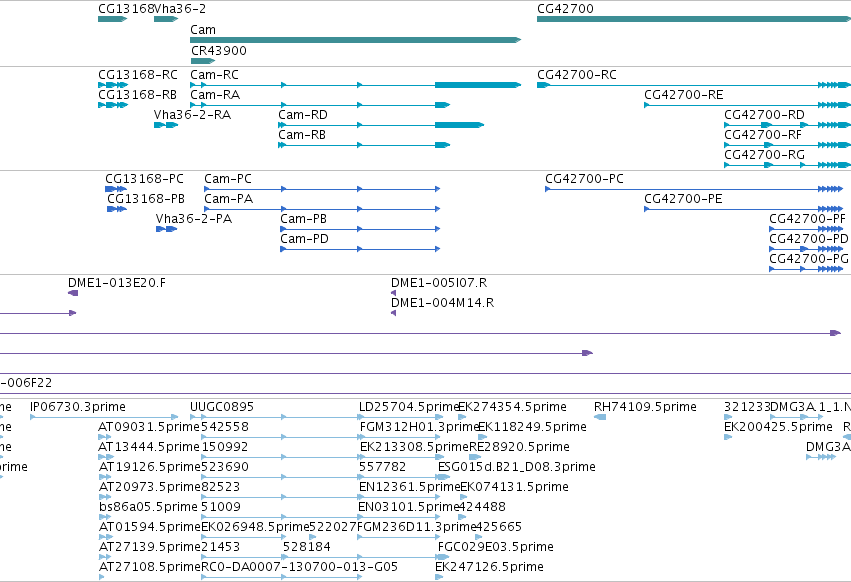Select the FGM312H01.3prime alignment
The image size is (851, 582).
pyautogui.click(x=400, y=437)
